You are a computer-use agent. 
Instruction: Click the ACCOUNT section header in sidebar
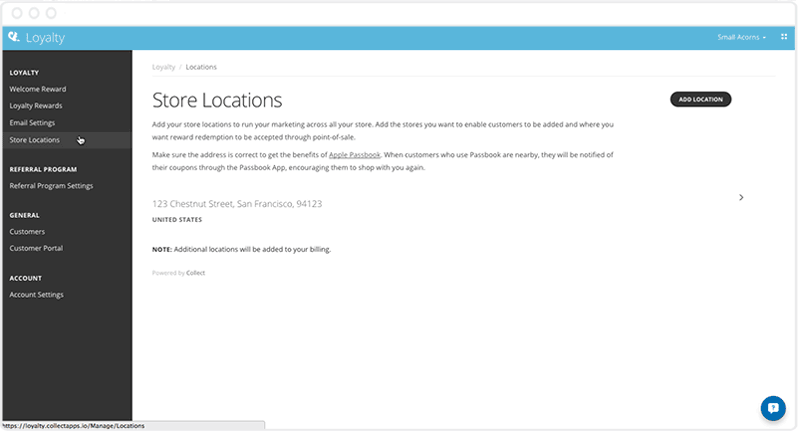click(26, 278)
